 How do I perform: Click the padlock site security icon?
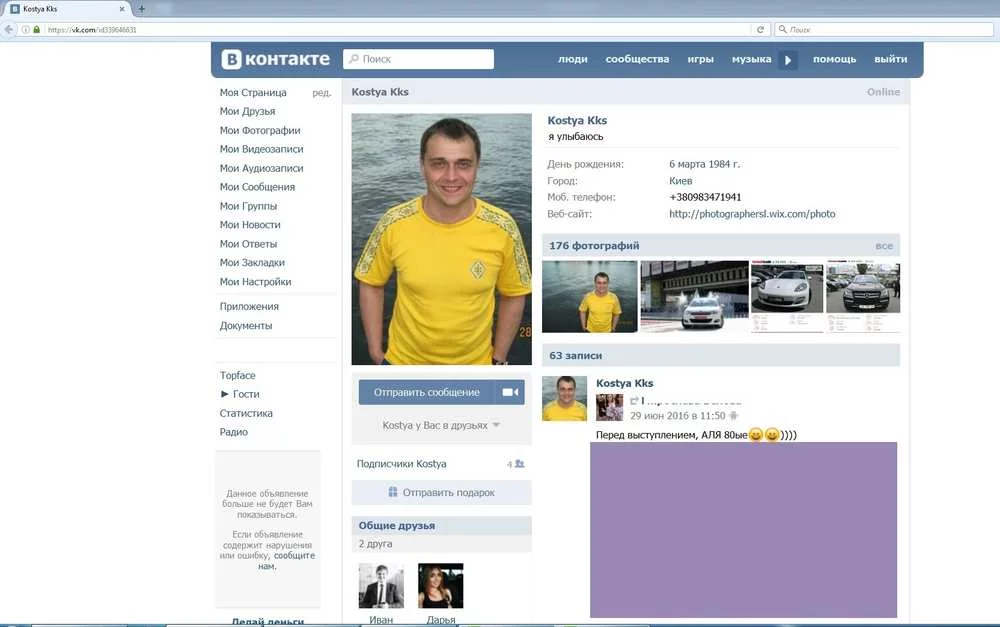pyautogui.click(x=36, y=29)
